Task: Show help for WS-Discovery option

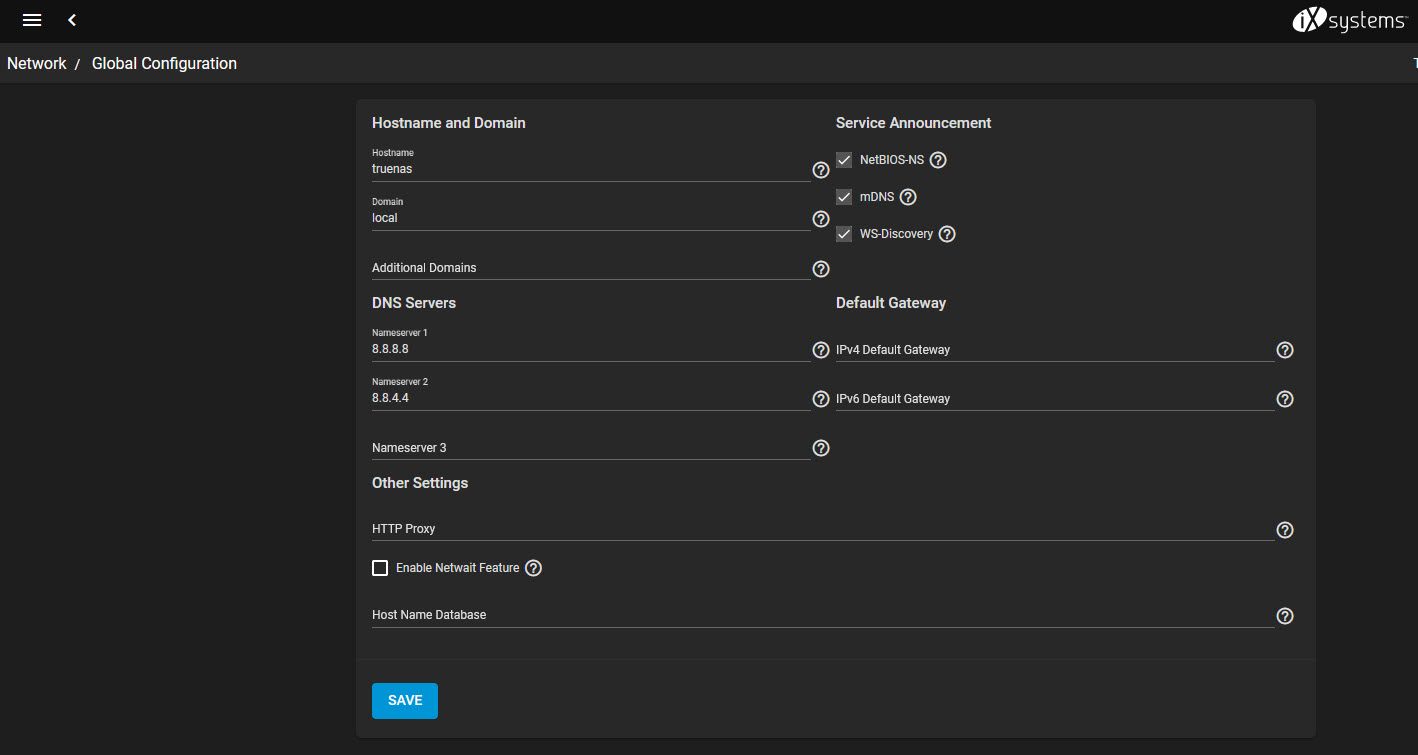Action: (x=947, y=234)
